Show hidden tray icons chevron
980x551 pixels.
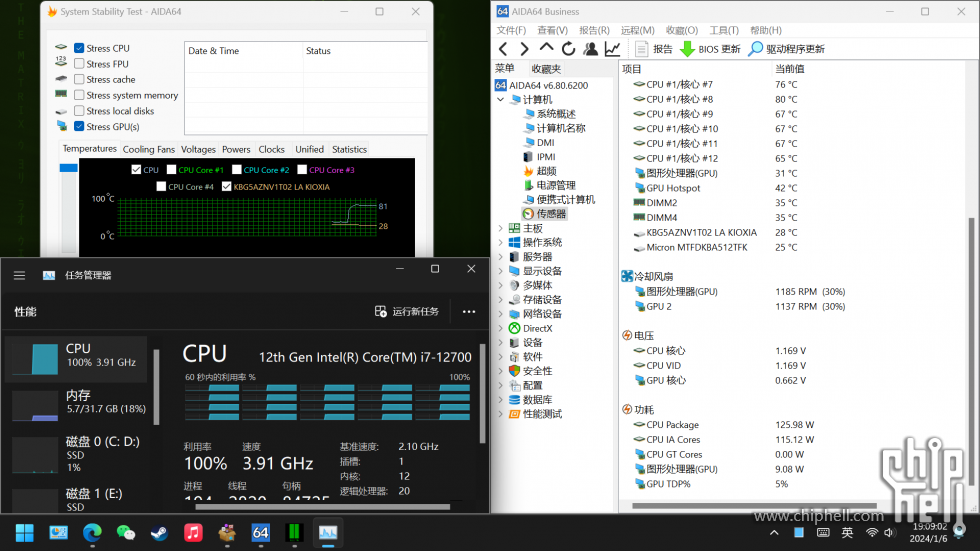[774, 533]
